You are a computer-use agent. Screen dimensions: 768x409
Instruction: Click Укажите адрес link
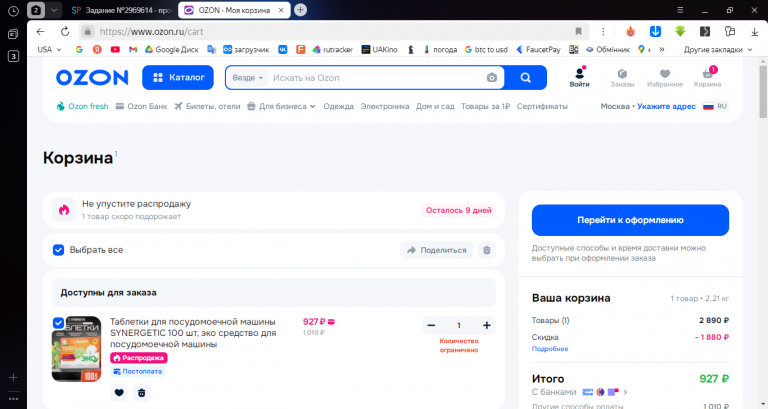pos(666,106)
